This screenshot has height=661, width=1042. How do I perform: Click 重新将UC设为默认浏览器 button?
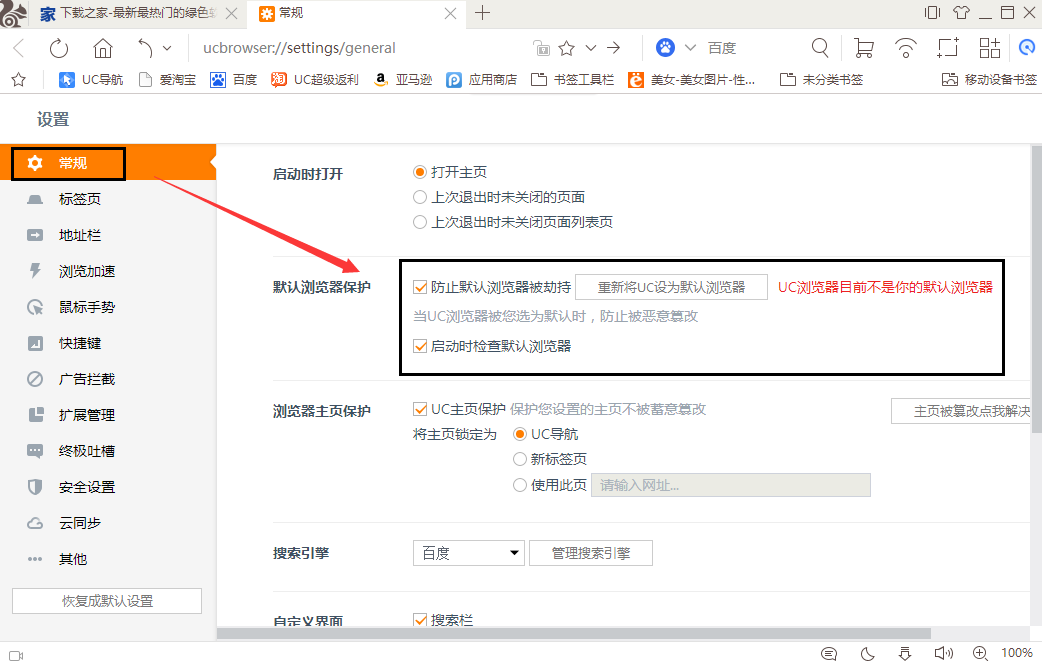670,287
